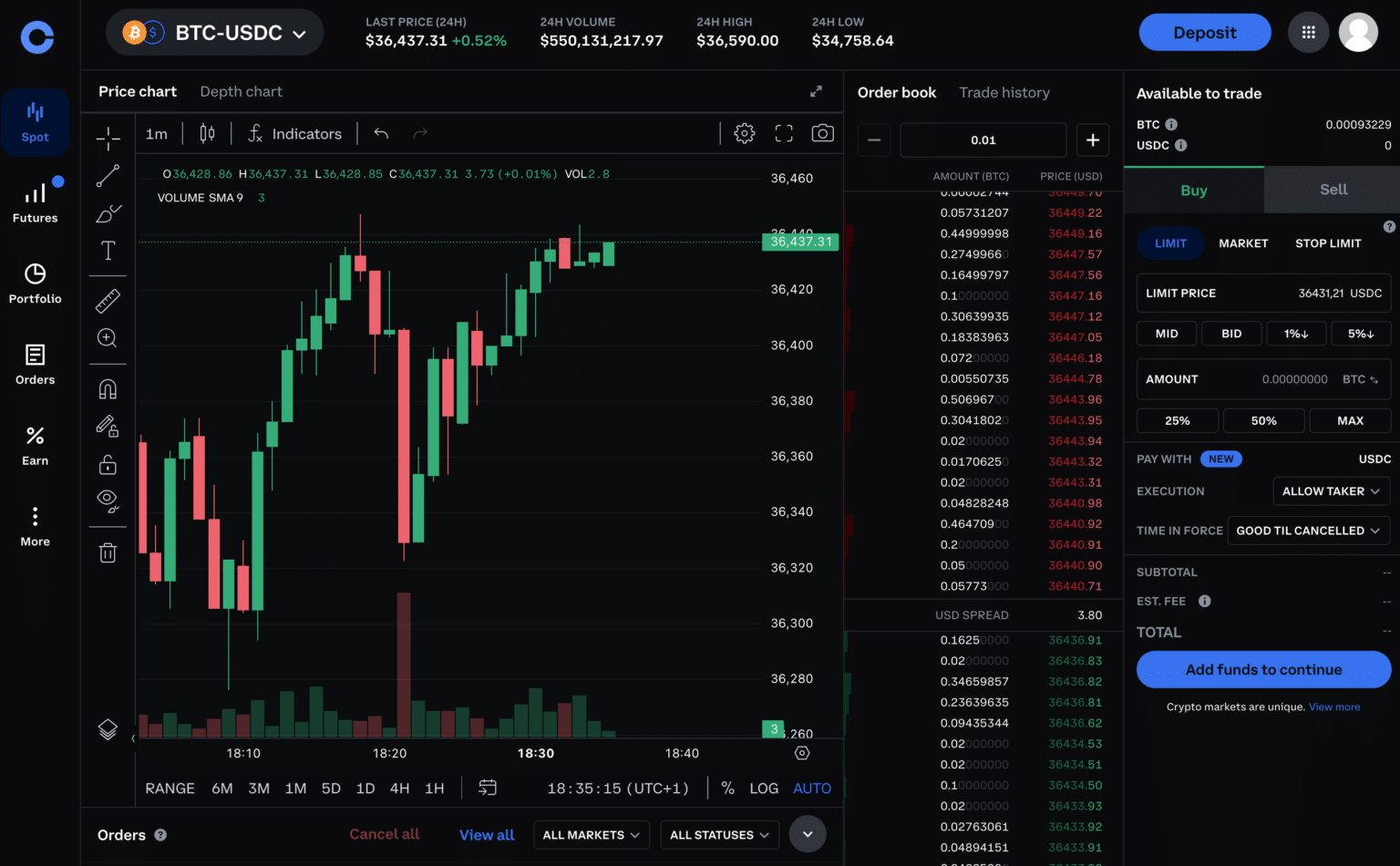Change candlestick chart type icon
1400x866 pixels.
(207, 133)
